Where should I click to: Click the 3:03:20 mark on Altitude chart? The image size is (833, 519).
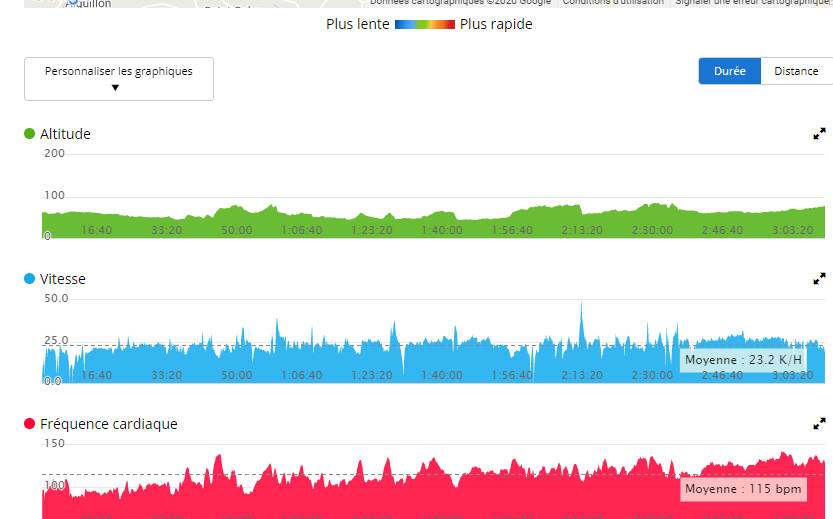pyautogui.click(x=793, y=230)
